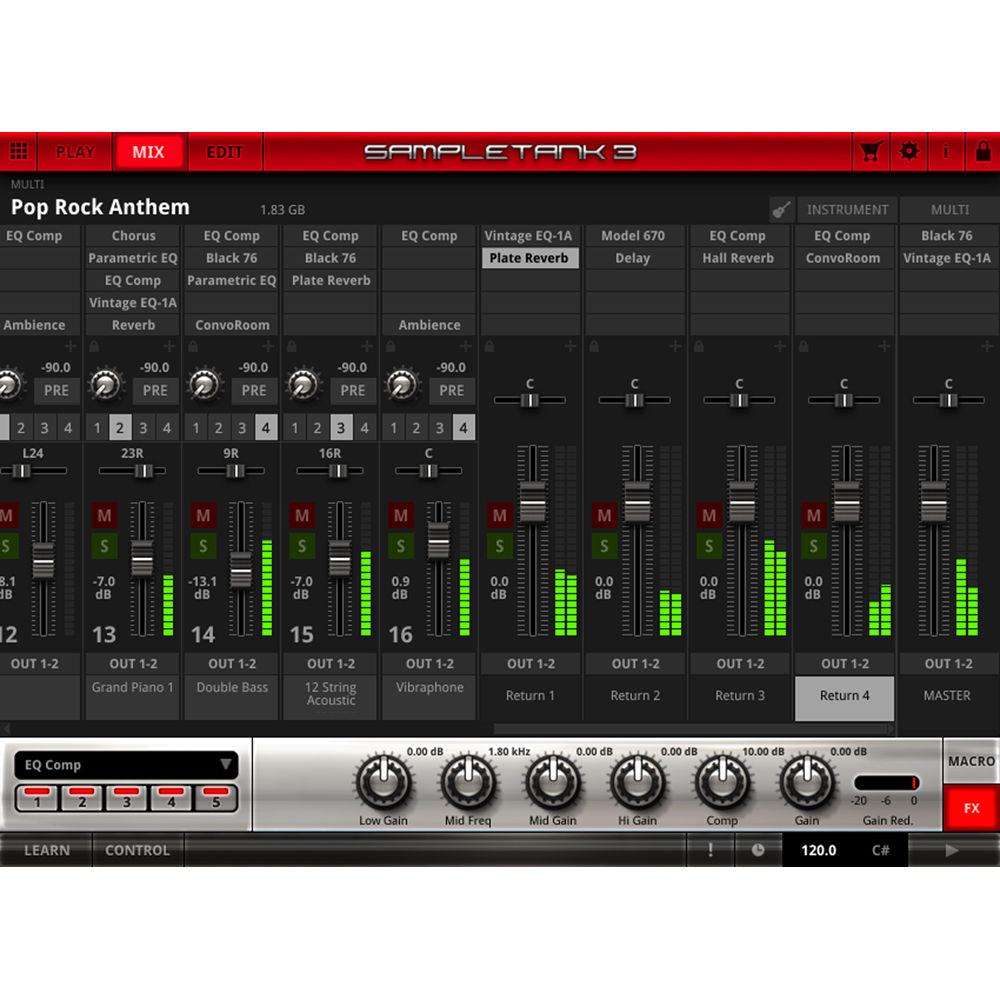Open the settings gear menu
1000x1000 pixels.
(x=908, y=151)
